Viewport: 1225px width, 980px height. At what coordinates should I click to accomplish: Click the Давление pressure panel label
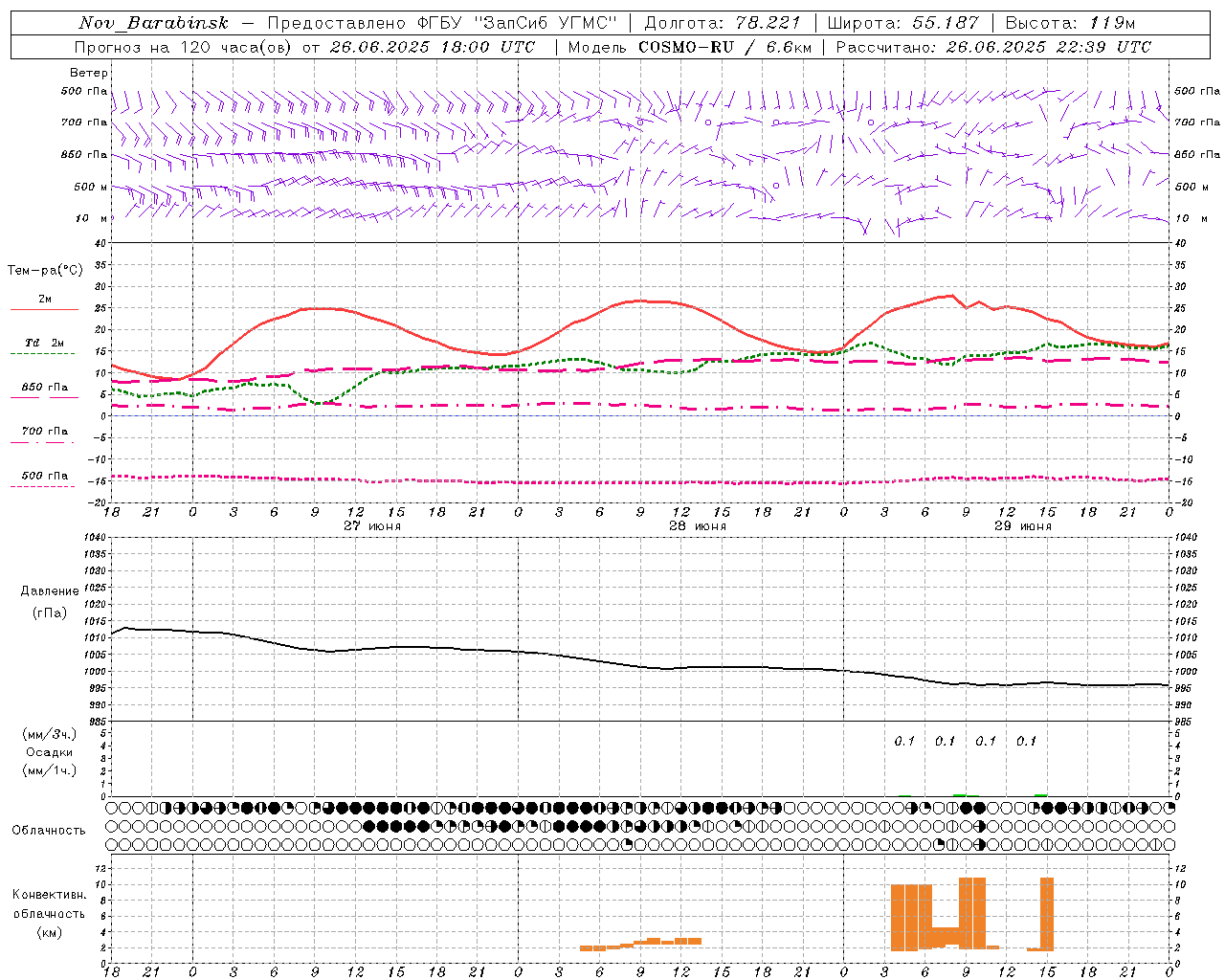50,591
